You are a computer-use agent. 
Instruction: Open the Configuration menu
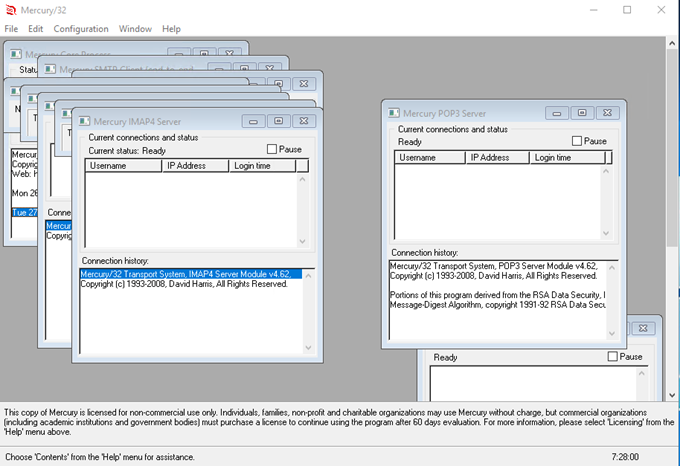[81, 29]
